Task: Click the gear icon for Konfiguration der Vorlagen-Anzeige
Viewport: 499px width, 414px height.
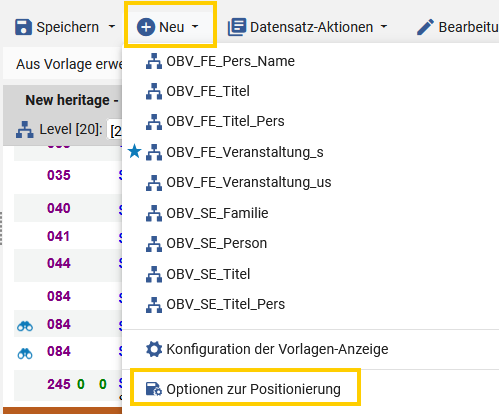Action: 154,349
